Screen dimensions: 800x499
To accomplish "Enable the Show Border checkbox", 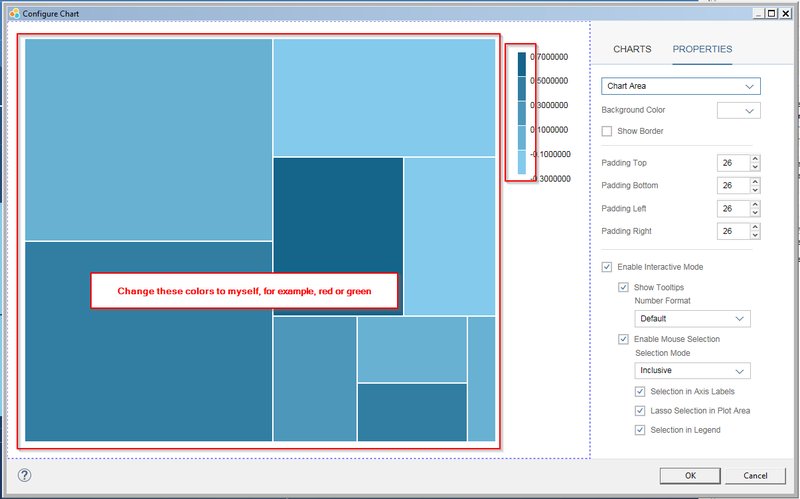I will (x=607, y=131).
